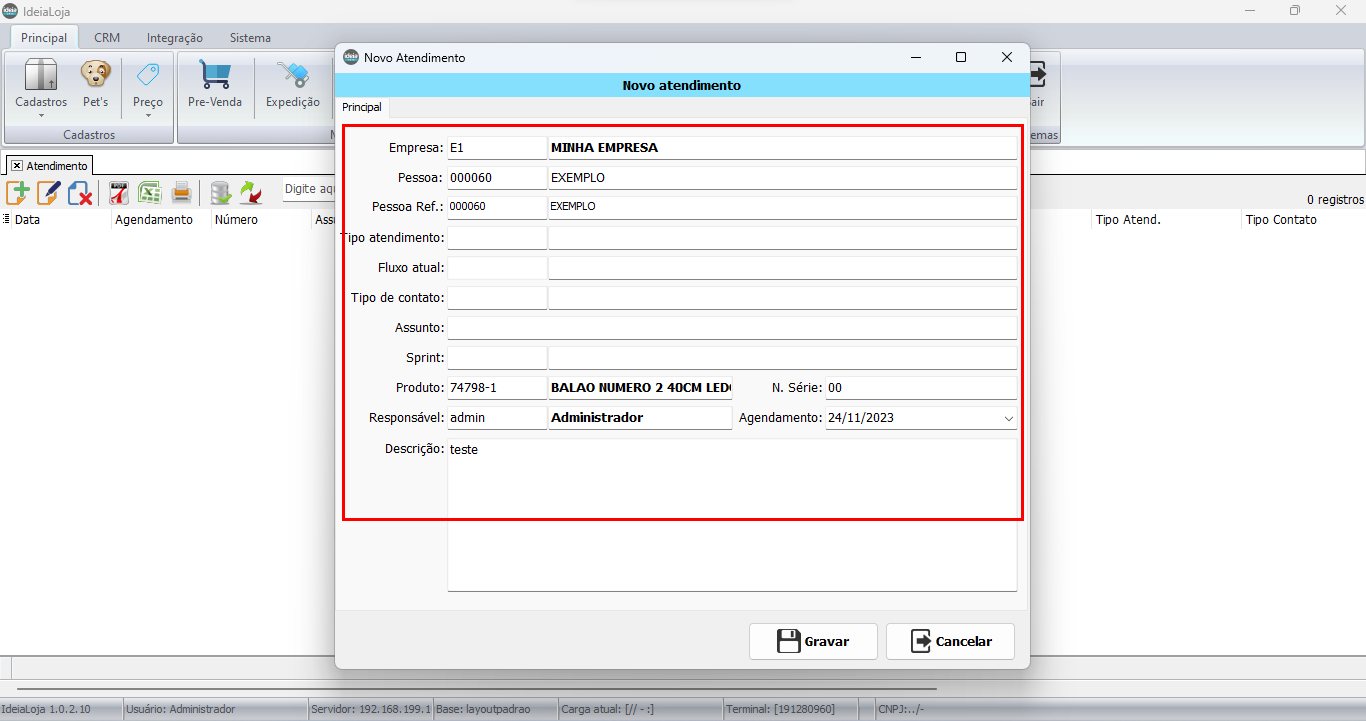Screen dimensions: 1366x721
Task: Open the Pet's module
Action: pos(95,84)
